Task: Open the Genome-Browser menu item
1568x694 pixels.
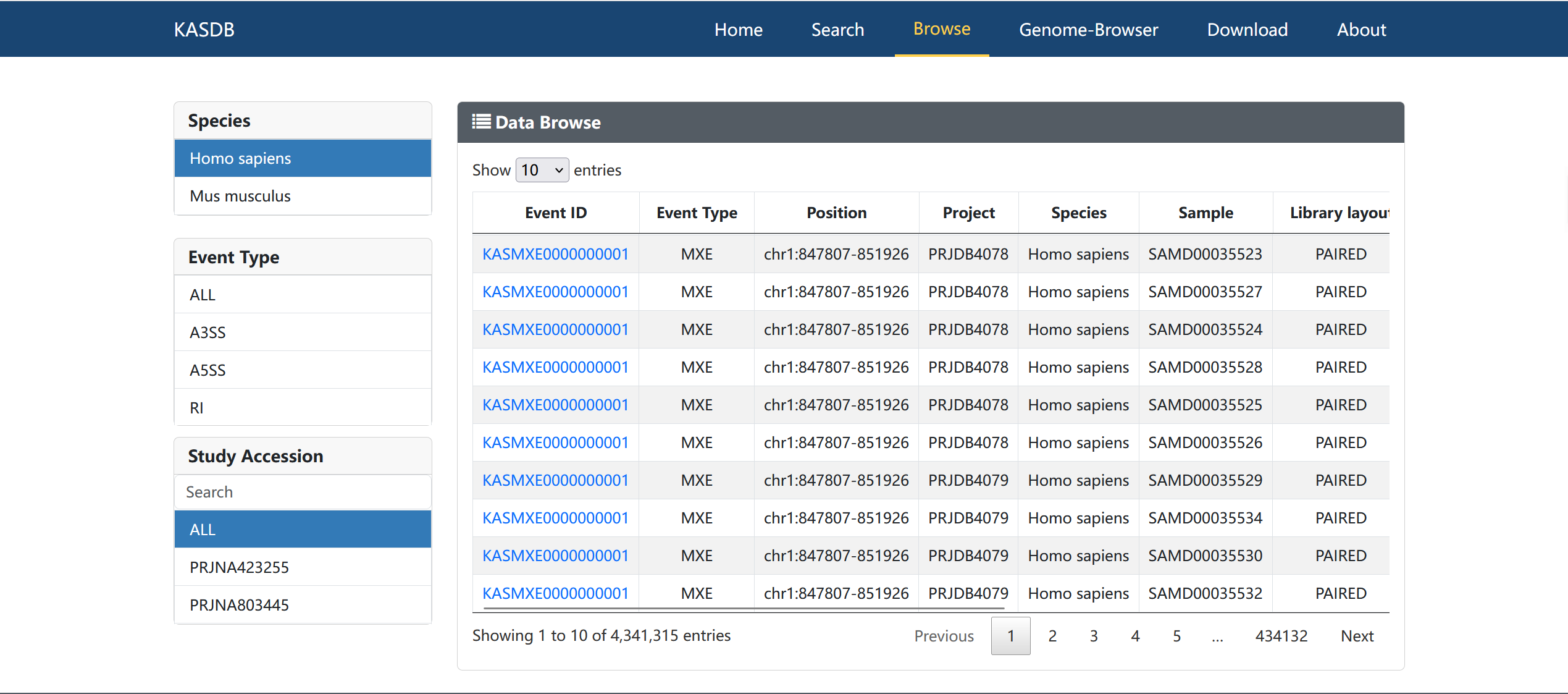Action: tap(1088, 30)
